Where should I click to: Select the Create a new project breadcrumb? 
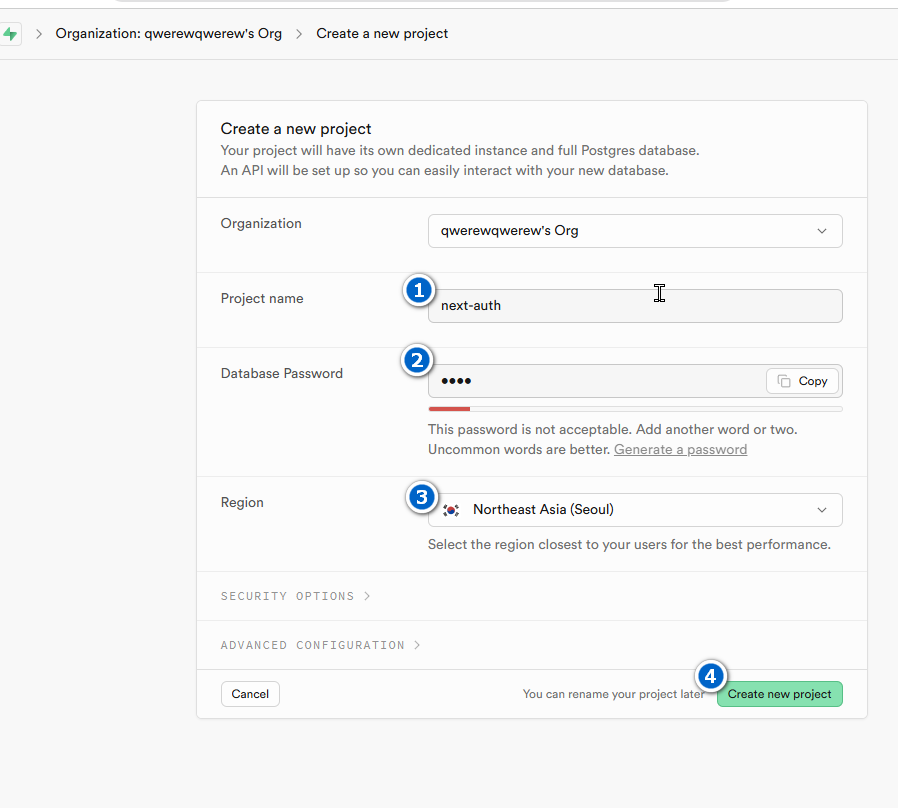pyautogui.click(x=382, y=34)
